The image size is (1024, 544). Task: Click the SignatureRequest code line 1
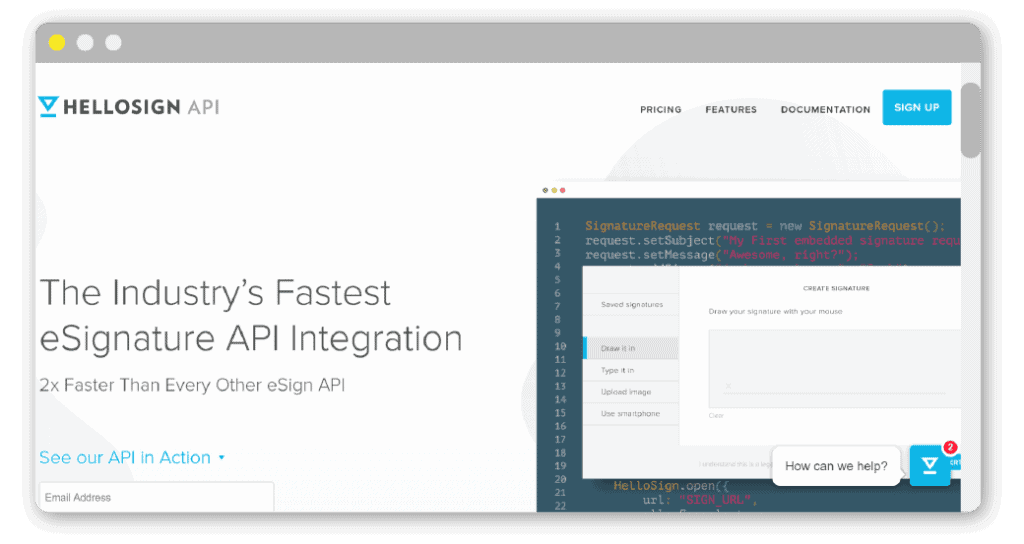(765, 226)
